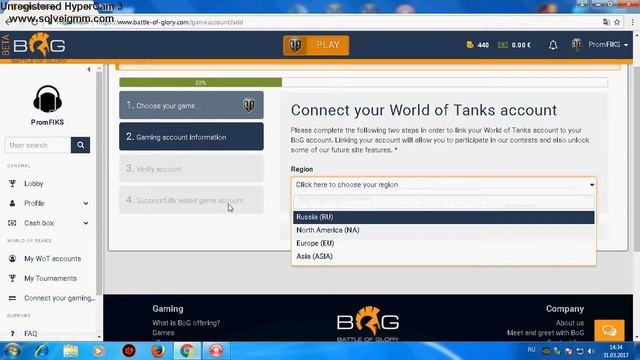Click the translate page icon in address bar
Screen dimensions: 640x360
point(606,22)
